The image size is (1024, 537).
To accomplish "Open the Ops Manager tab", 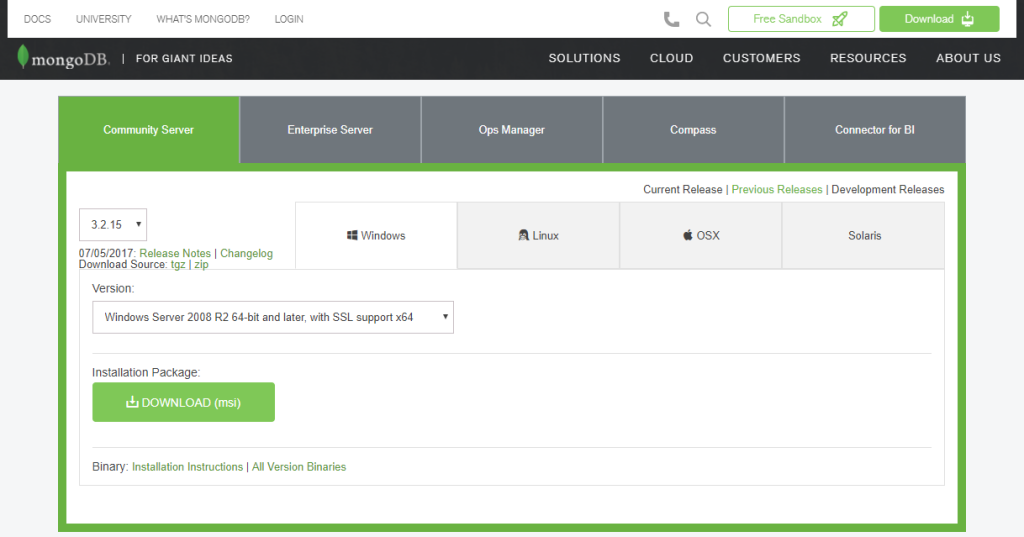I will click(x=511, y=129).
